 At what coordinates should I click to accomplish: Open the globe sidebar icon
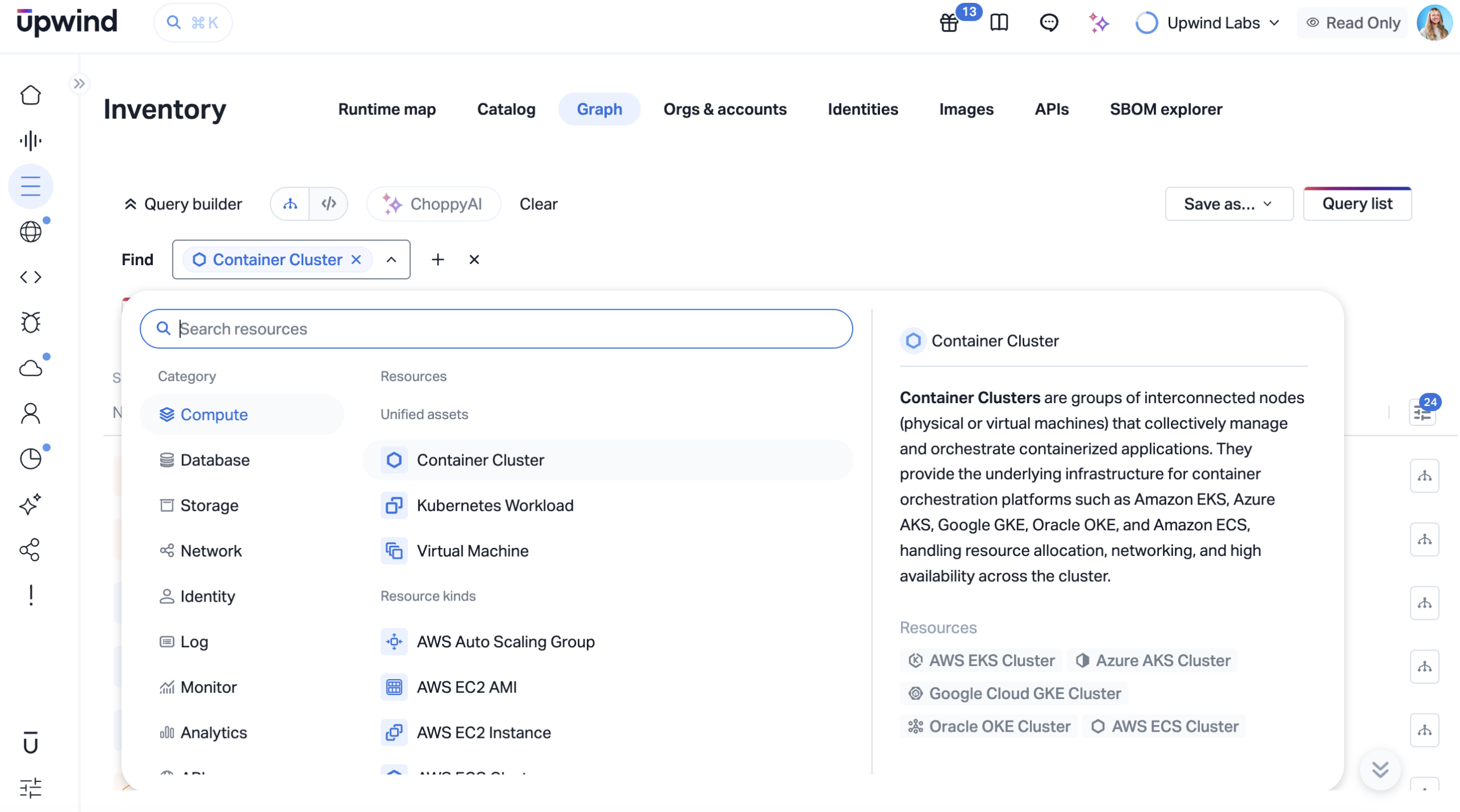[x=31, y=232]
